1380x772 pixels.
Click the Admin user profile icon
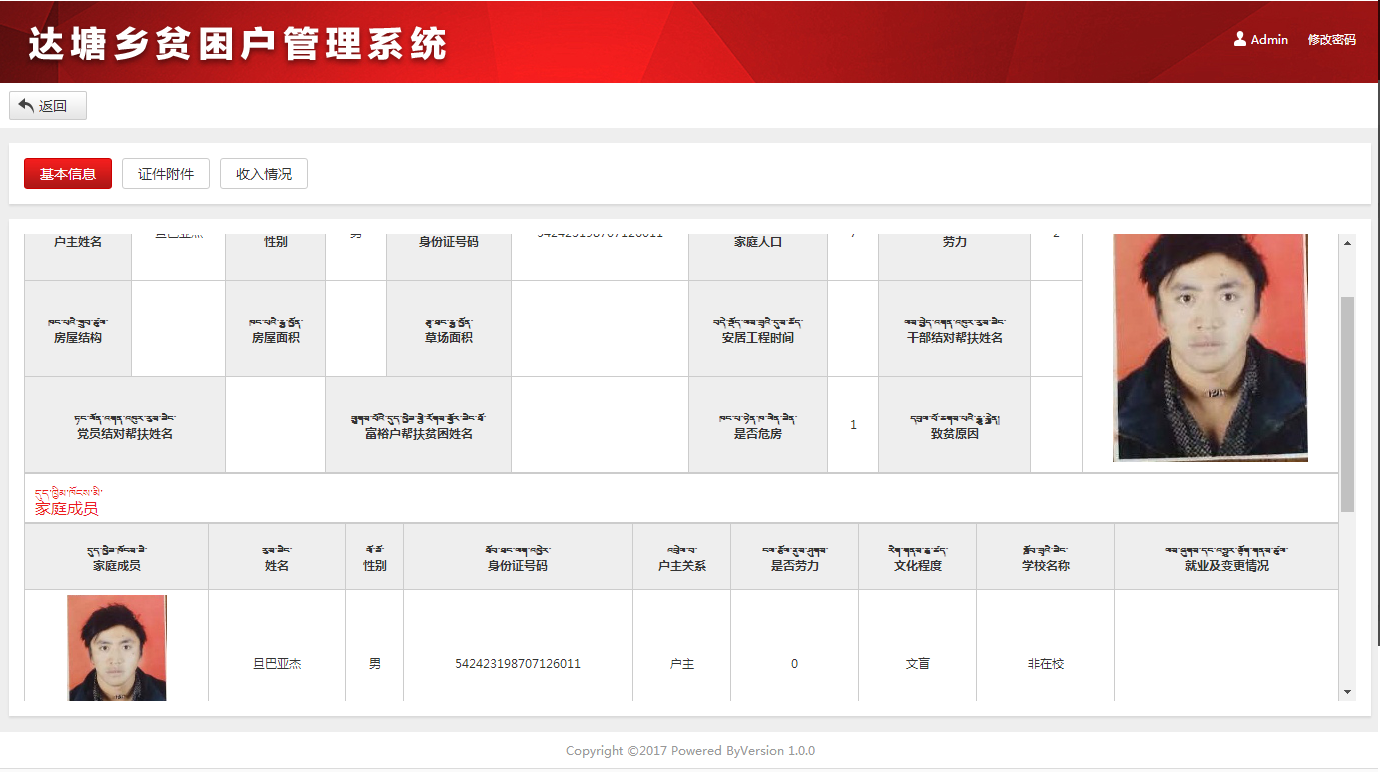click(x=1240, y=39)
